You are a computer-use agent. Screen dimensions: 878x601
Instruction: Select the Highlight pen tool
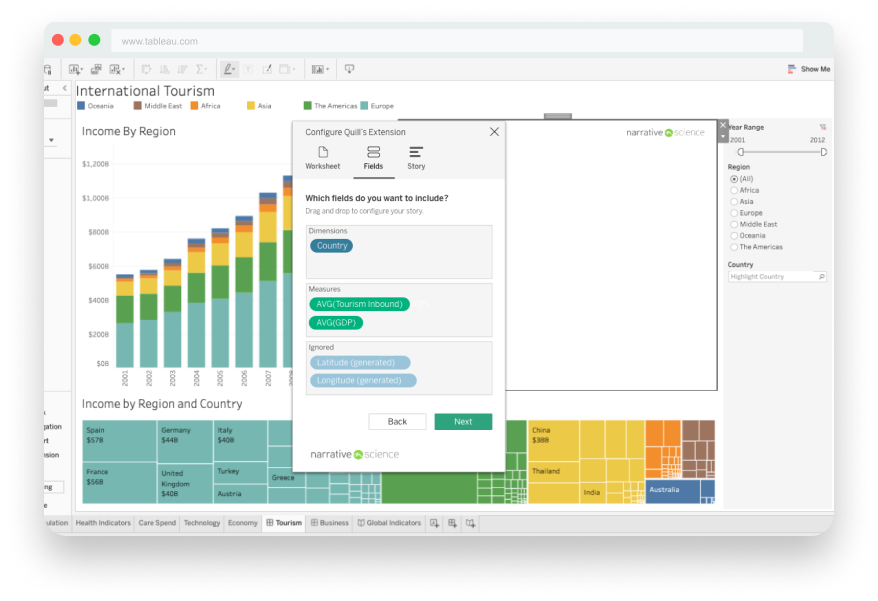point(227,68)
